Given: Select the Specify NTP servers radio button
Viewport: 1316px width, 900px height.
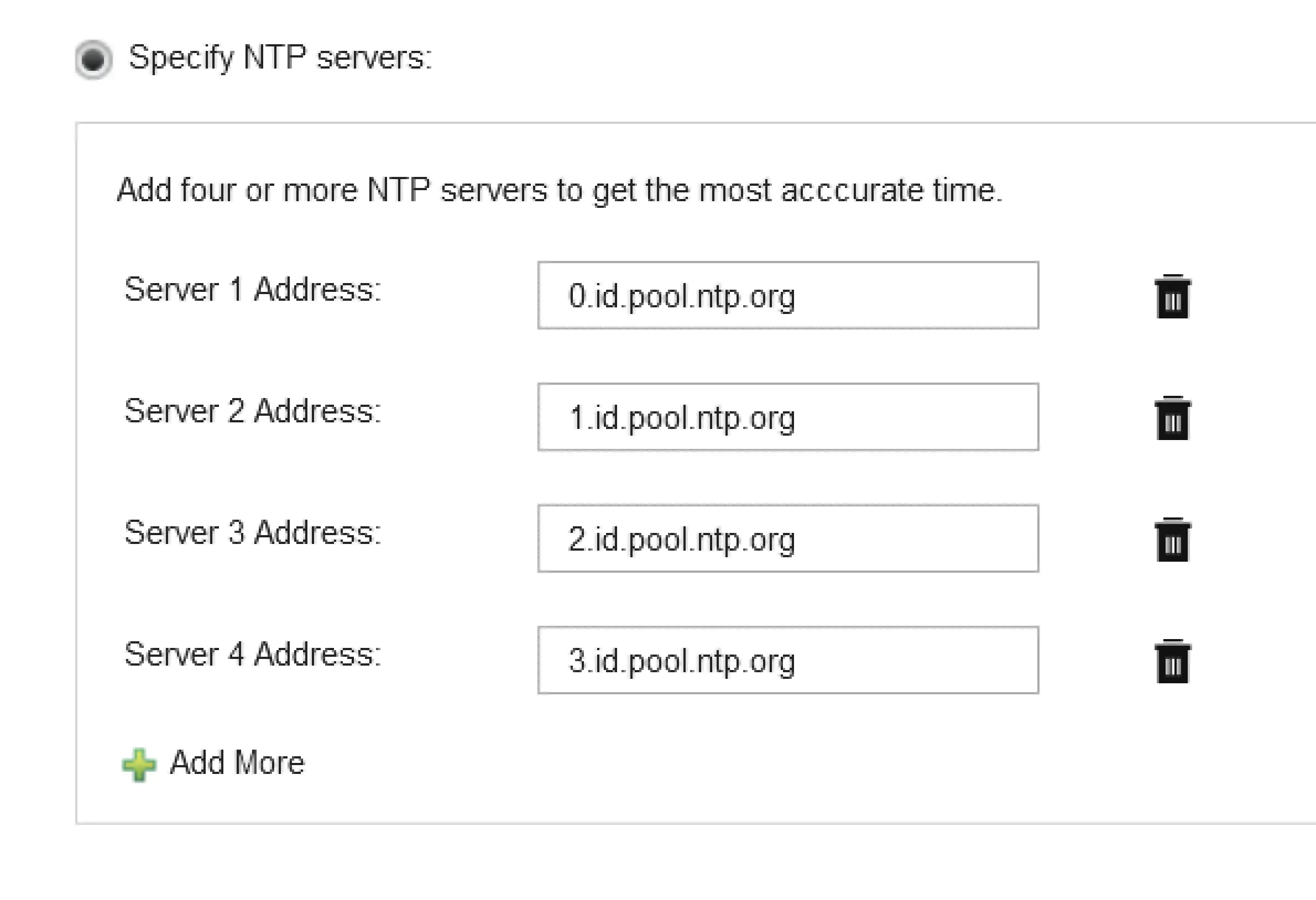Looking at the screenshot, I should click(94, 57).
